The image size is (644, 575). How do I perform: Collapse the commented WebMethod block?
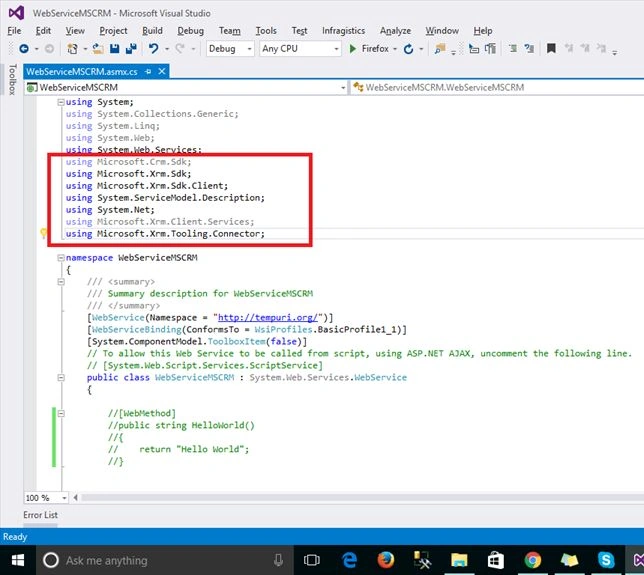point(61,413)
